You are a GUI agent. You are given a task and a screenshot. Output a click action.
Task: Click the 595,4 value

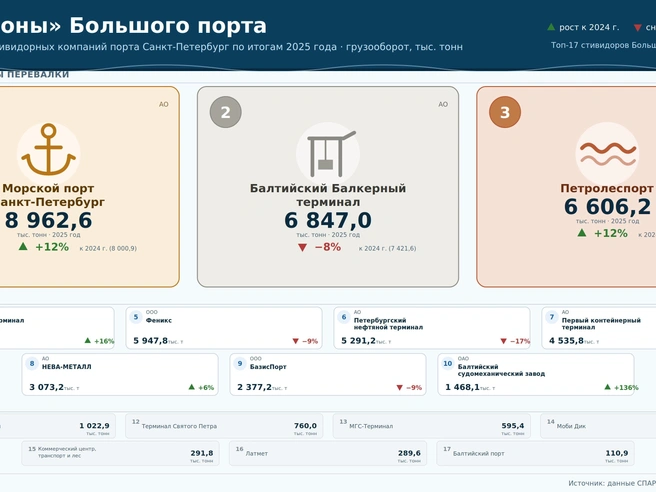[513, 425]
